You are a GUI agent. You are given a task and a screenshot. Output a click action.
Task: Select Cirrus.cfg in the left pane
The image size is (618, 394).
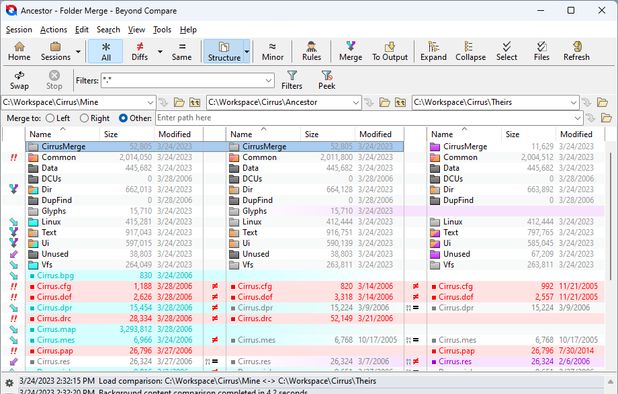[54, 286]
